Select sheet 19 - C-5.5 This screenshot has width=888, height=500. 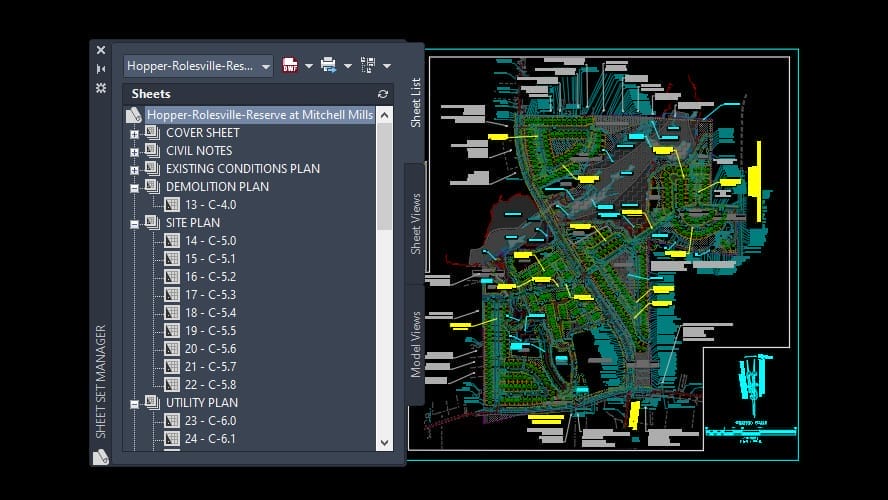click(211, 331)
